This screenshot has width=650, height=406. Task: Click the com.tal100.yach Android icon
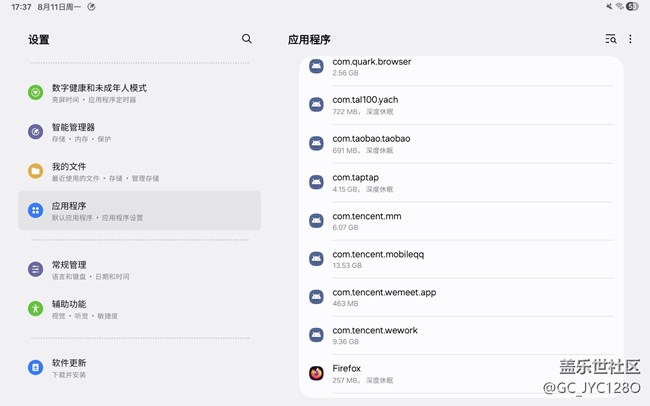[x=316, y=105]
